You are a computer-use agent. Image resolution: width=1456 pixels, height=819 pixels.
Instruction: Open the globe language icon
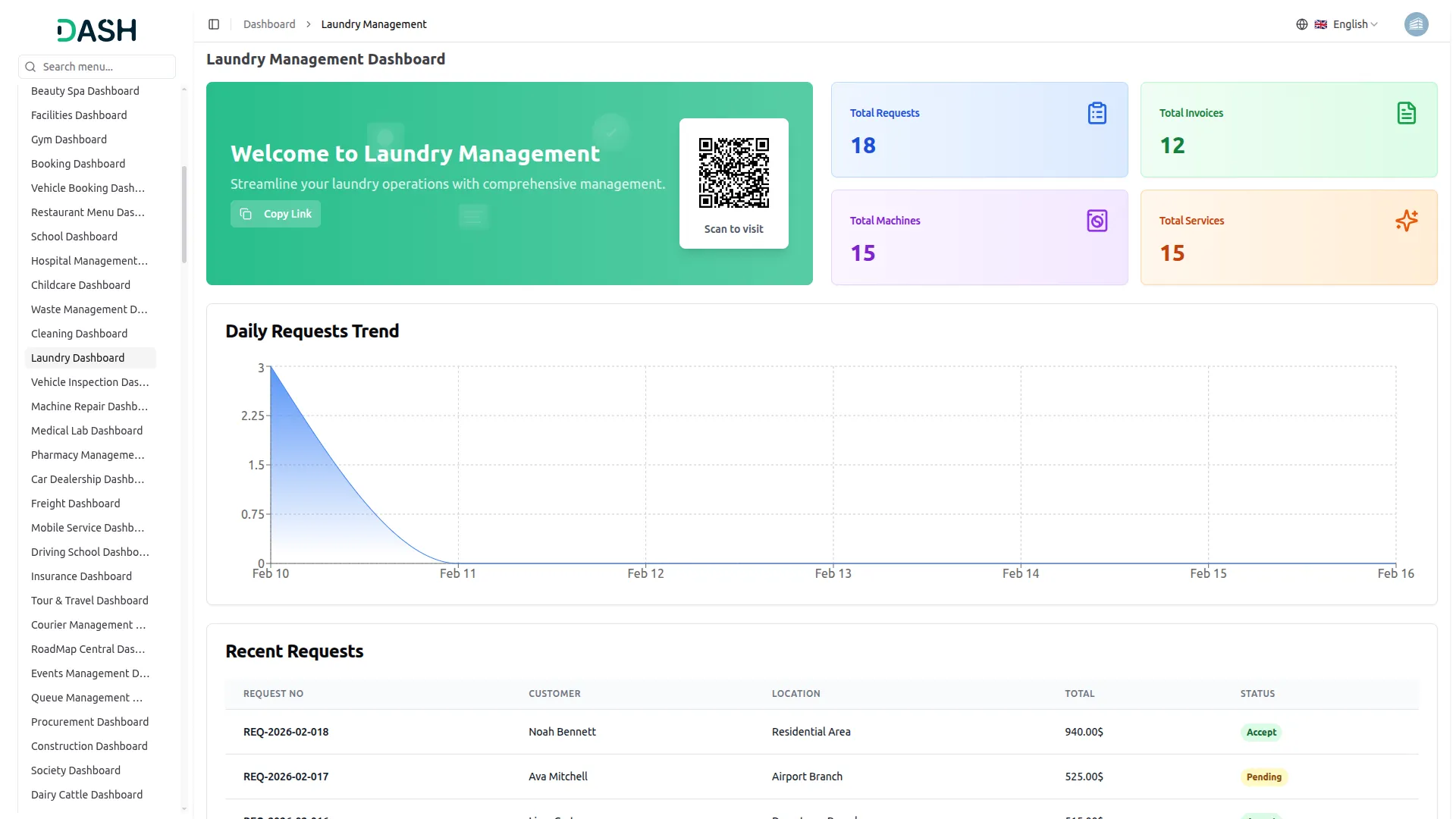[1301, 24]
